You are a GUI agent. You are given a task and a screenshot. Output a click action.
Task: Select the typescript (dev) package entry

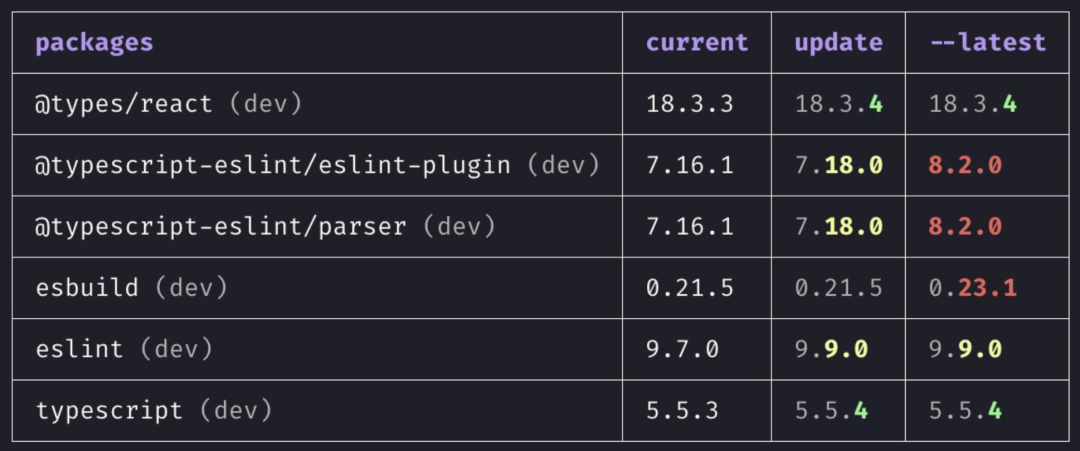click(x=154, y=410)
